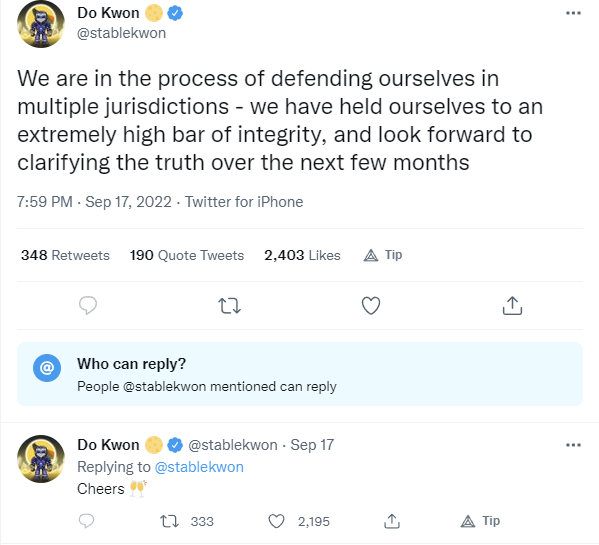View the 190 Quote Tweets
599x545 pixels.
point(186,255)
